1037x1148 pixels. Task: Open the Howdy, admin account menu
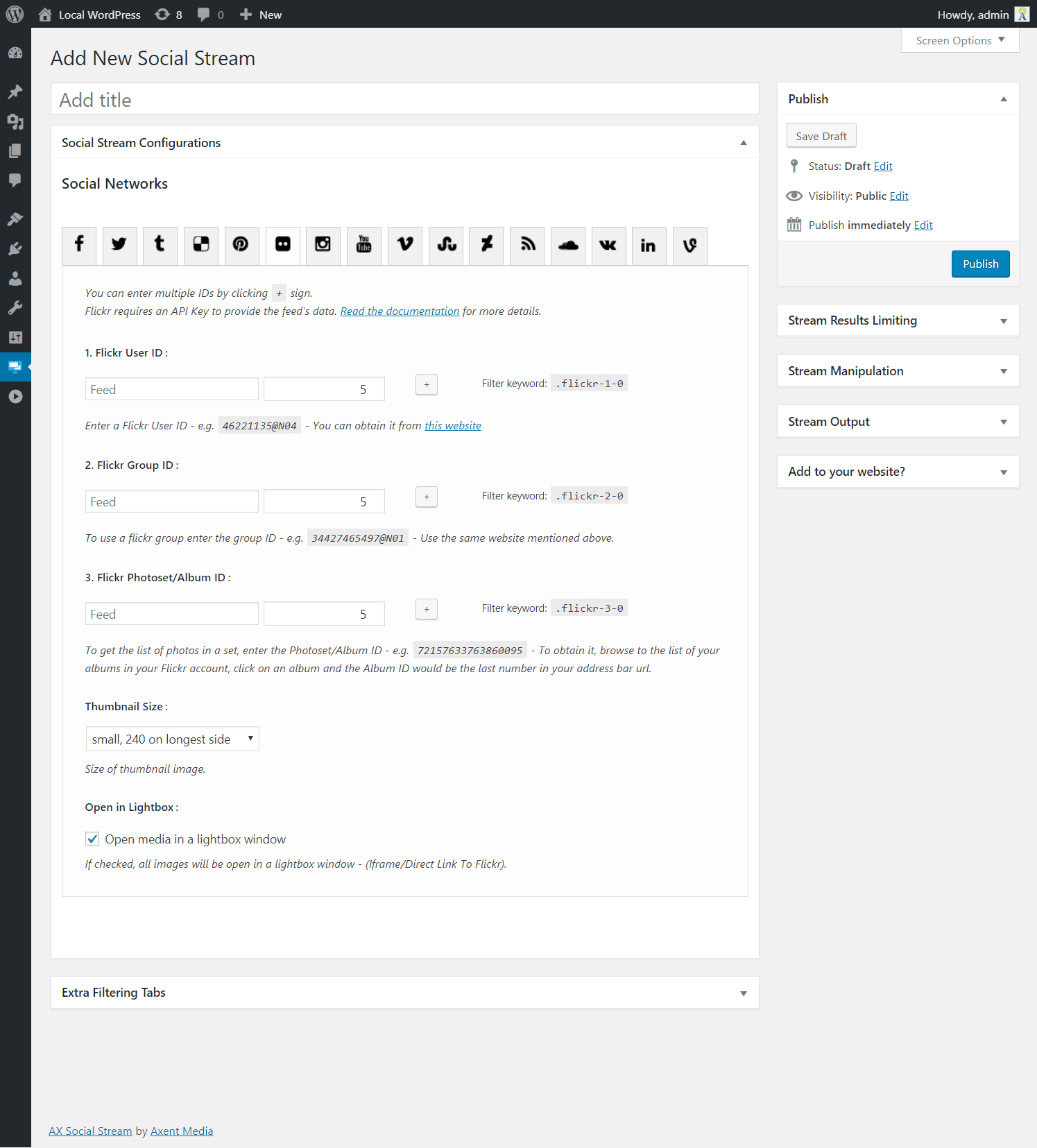[x=983, y=14]
